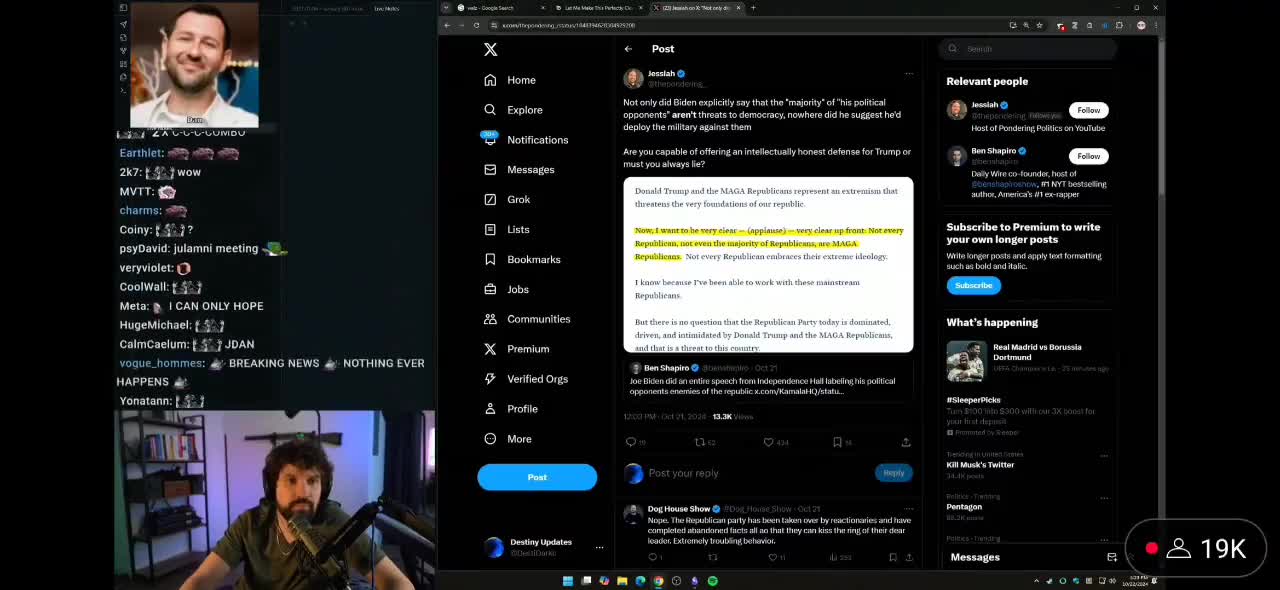Repost Jessiah's post using the retweet icon

700,442
